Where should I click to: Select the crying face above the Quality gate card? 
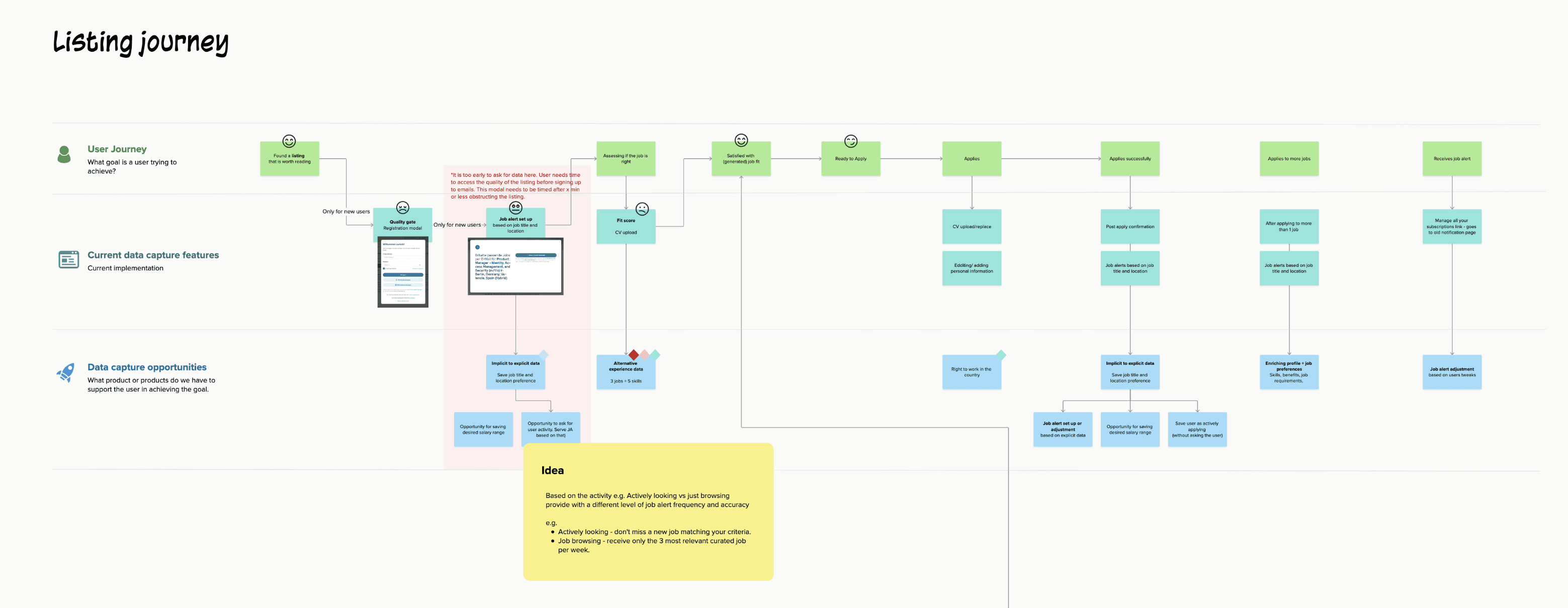[402, 208]
